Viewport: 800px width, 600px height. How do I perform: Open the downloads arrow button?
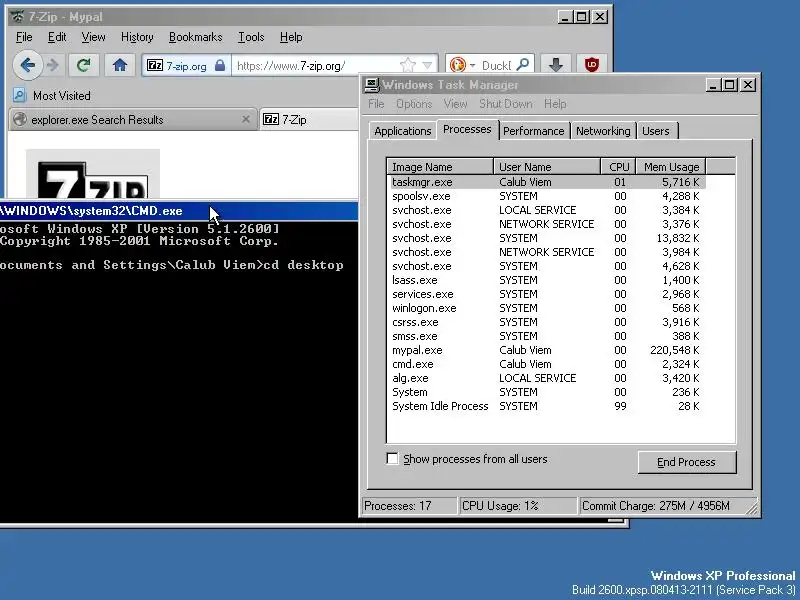coord(556,65)
